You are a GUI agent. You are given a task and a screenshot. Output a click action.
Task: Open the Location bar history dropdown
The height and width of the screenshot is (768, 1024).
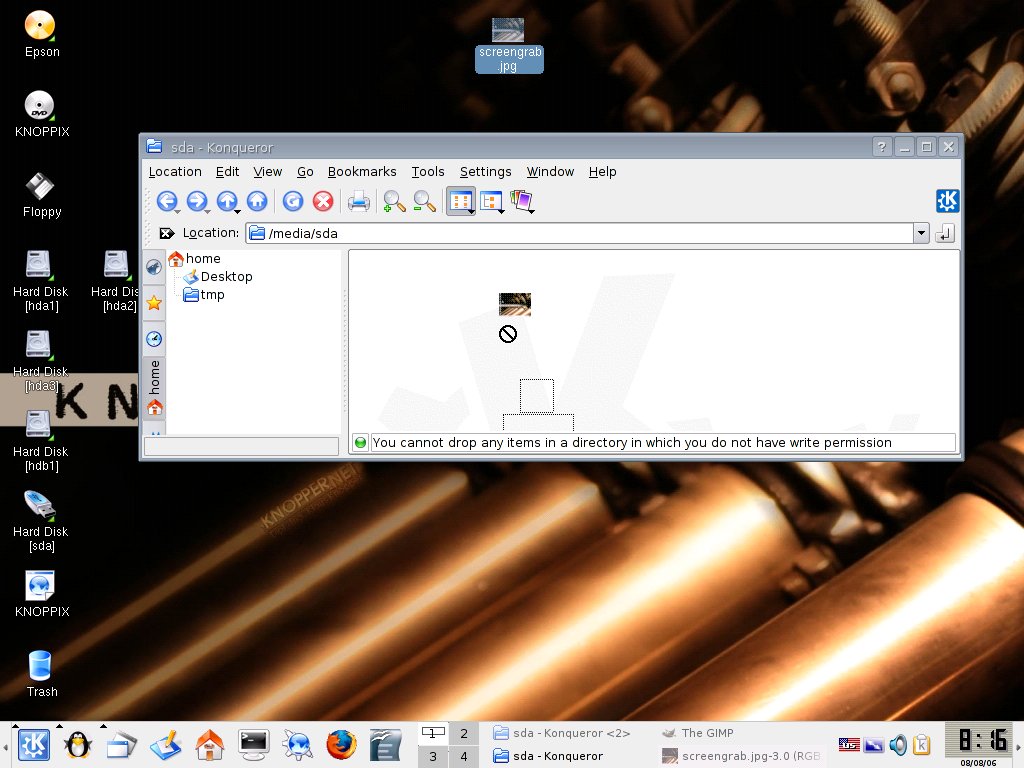coord(921,233)
